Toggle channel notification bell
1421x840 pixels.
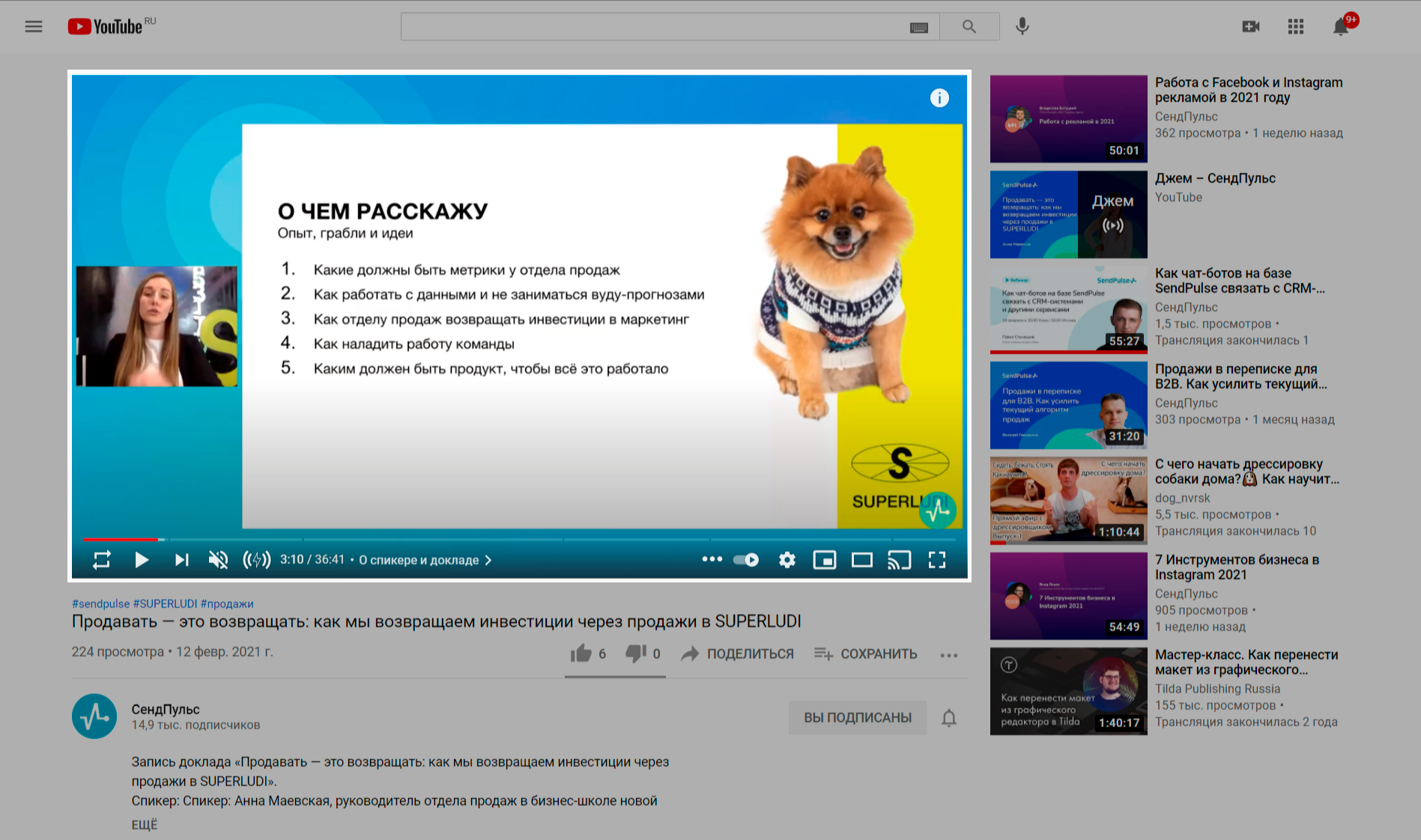(949, 718)
